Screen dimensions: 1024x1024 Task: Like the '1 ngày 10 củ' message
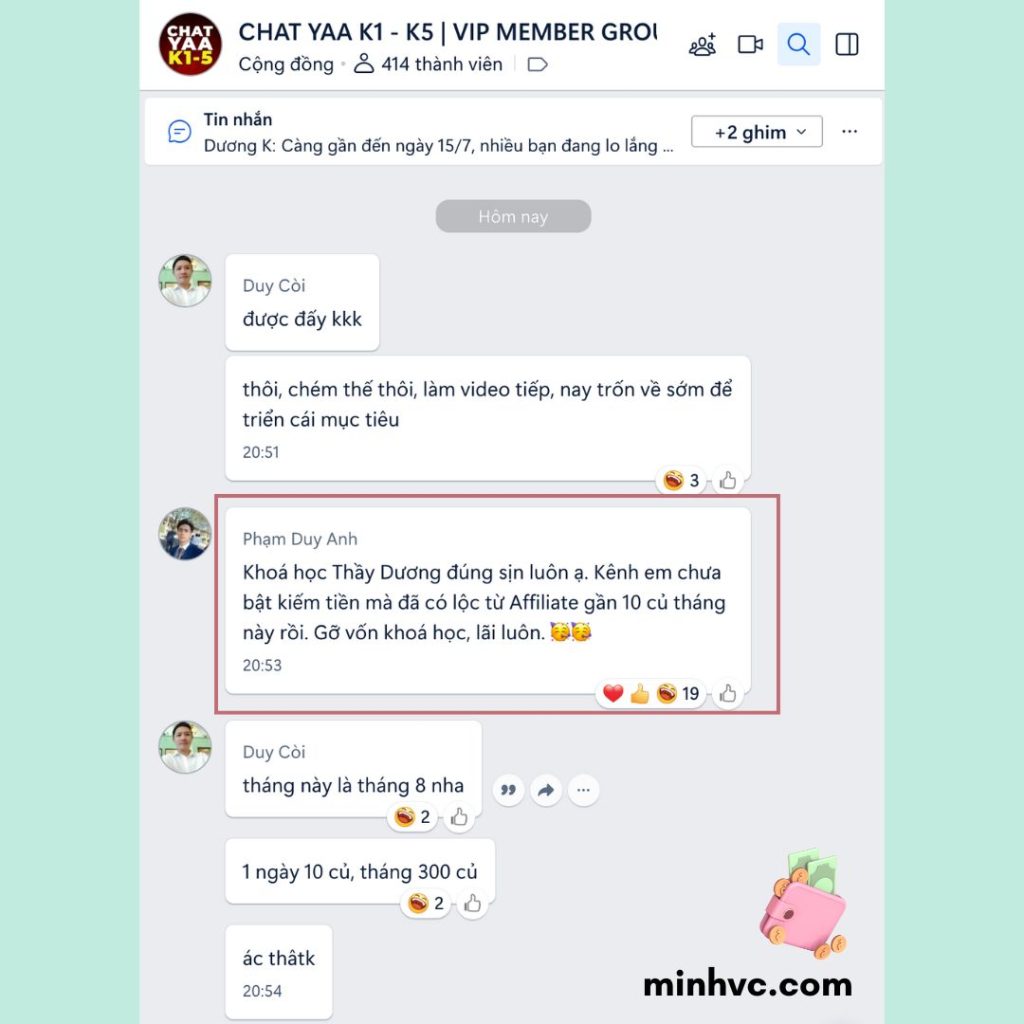(472, 904)
